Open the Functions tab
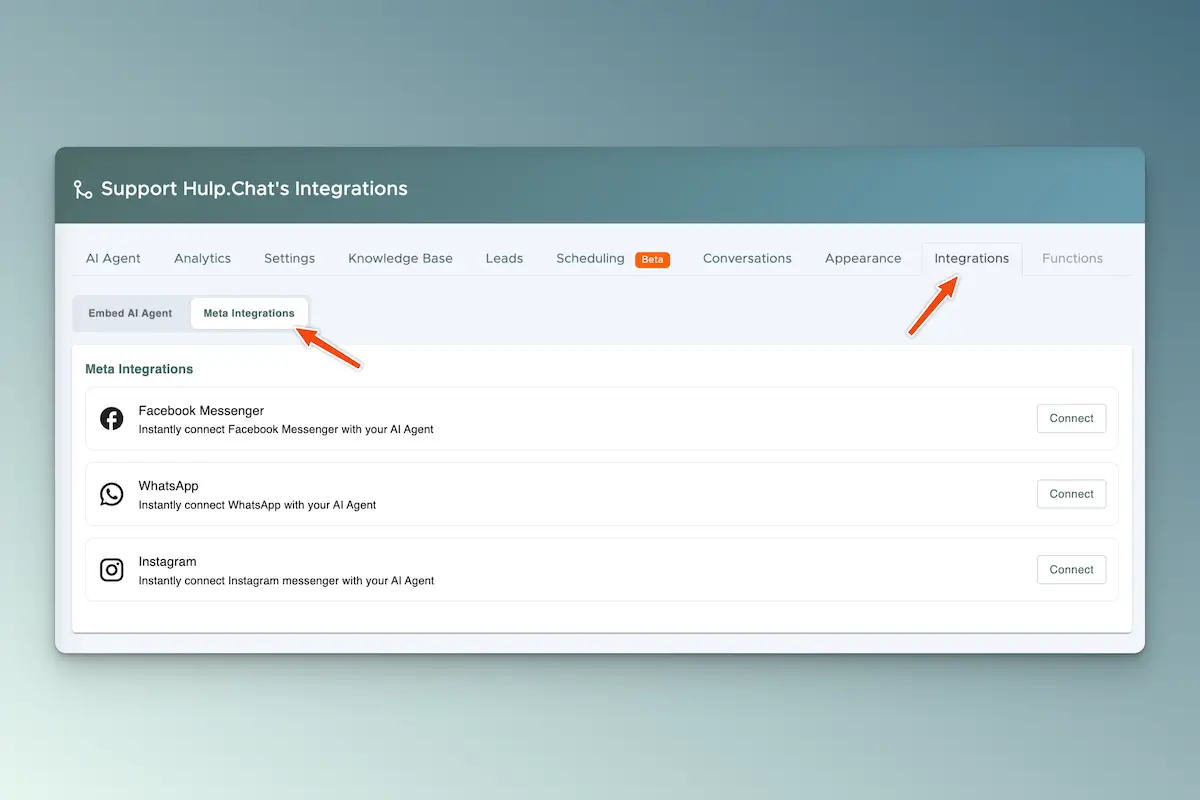1200x800 pixels. [x=1072, y=258]
